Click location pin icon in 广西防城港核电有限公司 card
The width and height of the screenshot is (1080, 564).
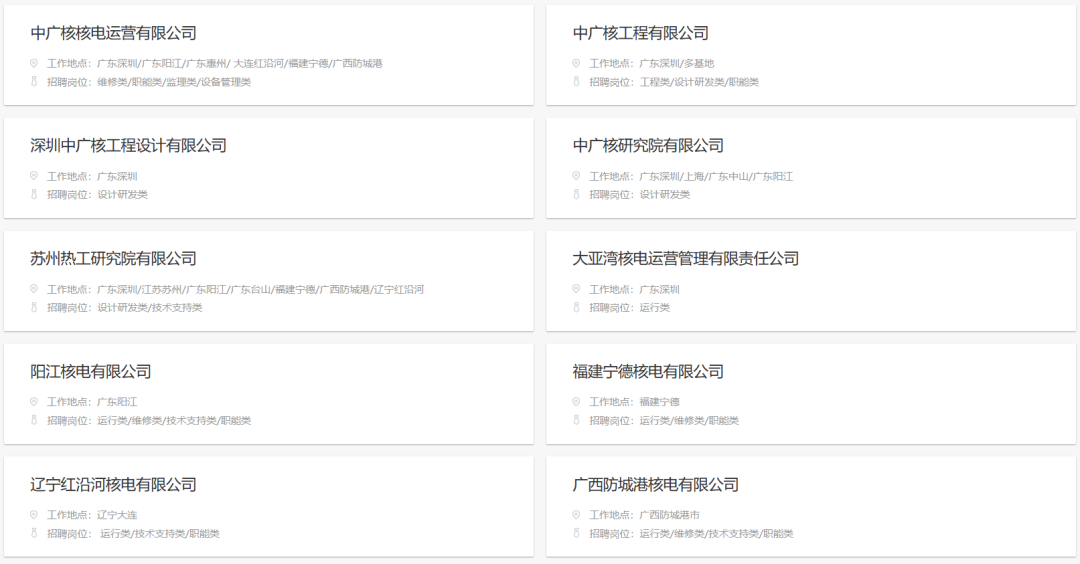pos(576,514)
